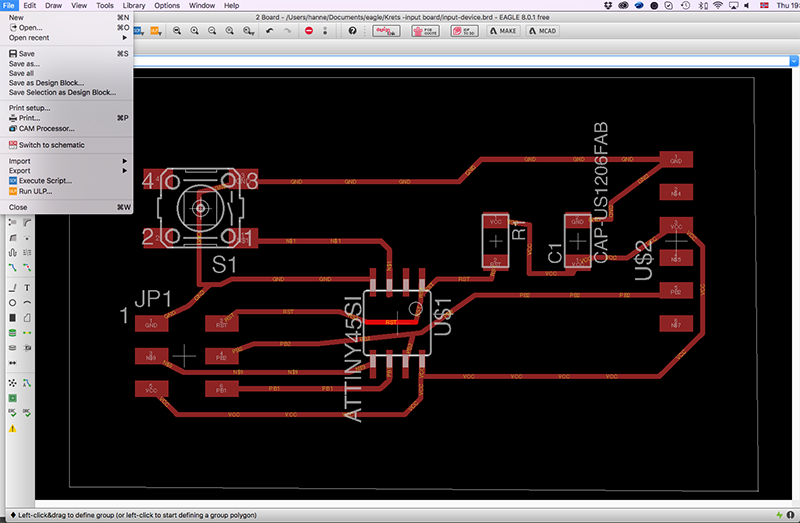Choose New from the File menu
800x523 pixels.
pyautogui.click(x=67, y=17)
